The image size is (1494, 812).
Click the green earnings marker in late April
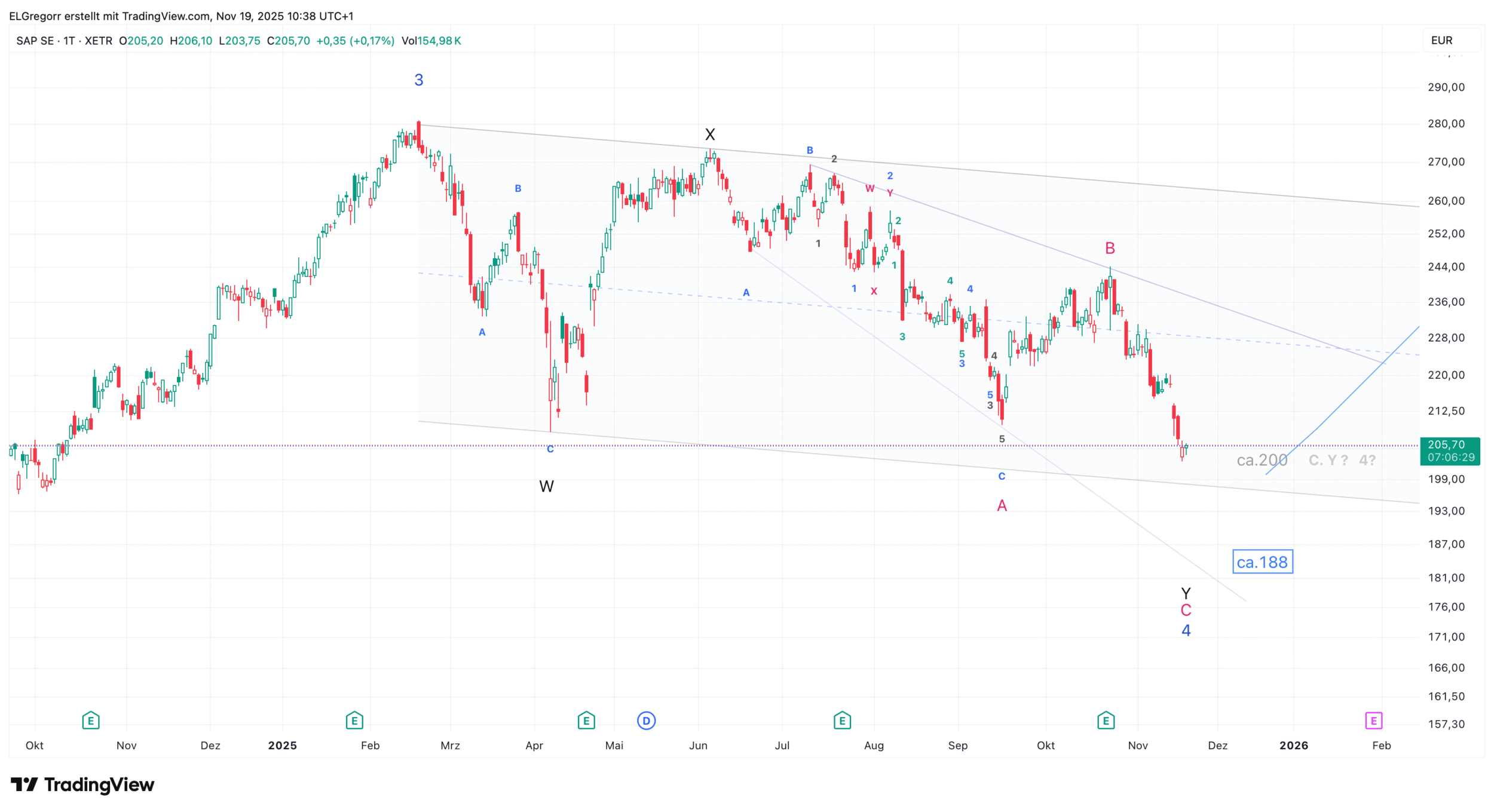tap(586, 721)
